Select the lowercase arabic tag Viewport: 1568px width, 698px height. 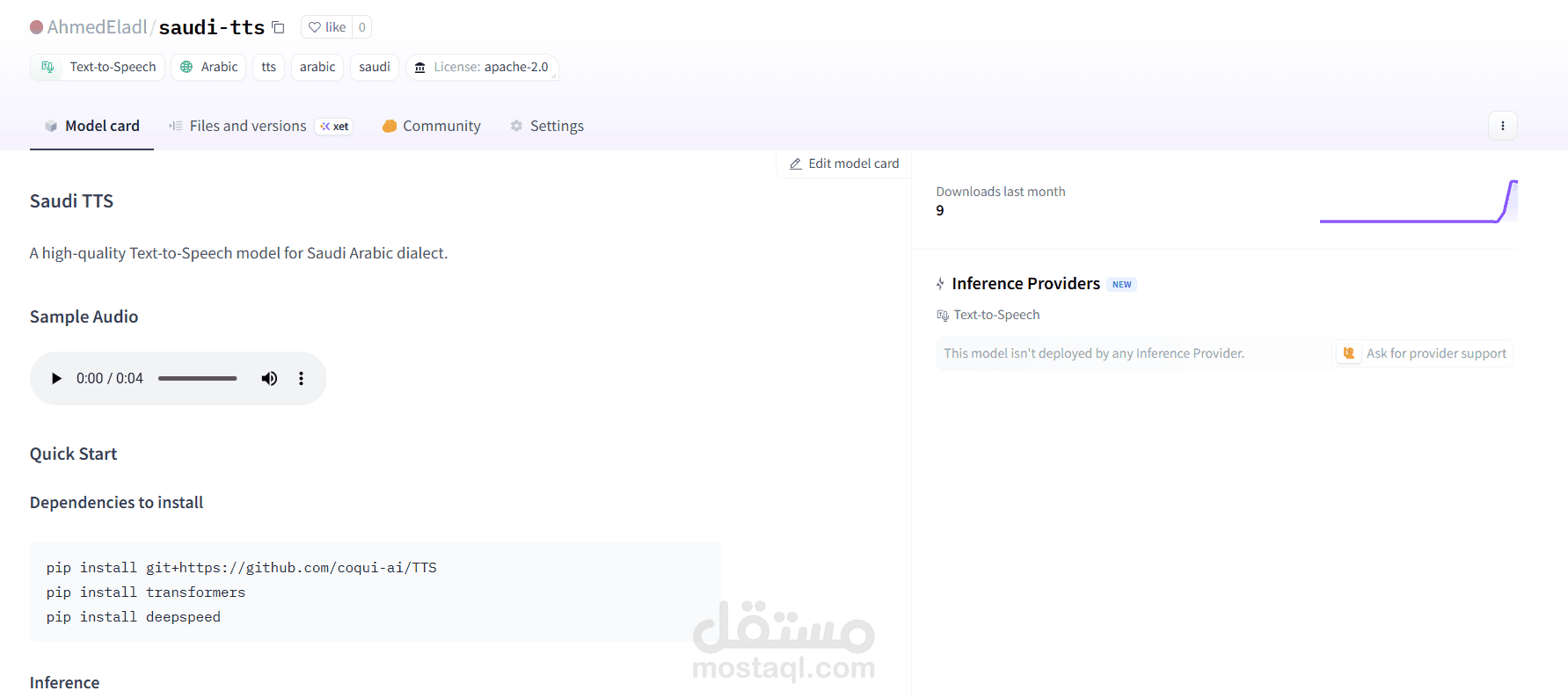317,67
